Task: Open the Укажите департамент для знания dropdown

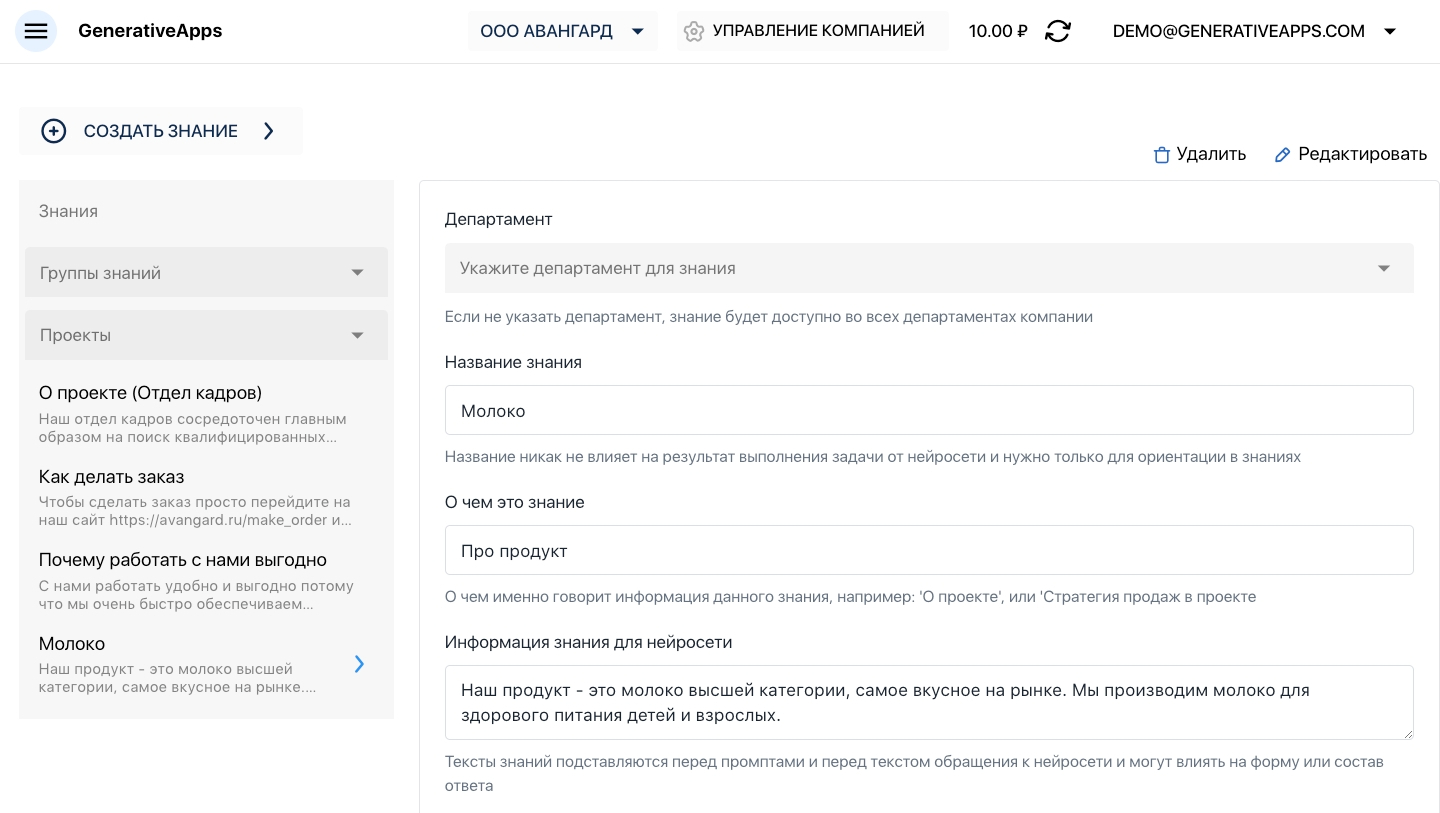Action: [929, 268]
